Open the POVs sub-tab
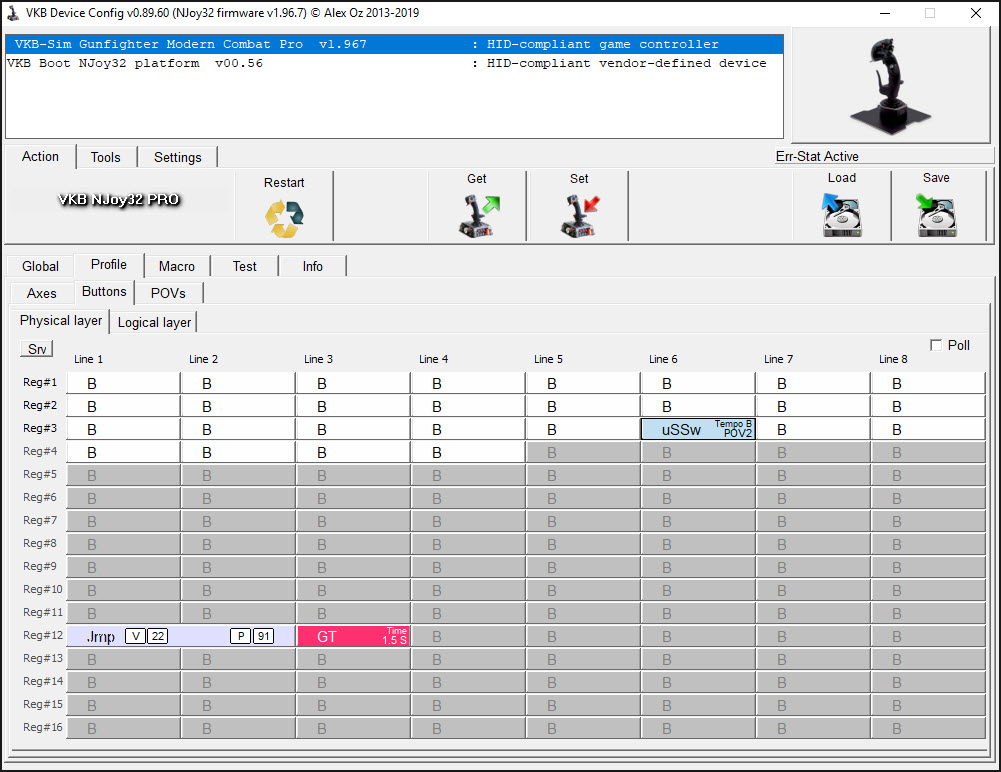The height and width of the screenshot is (772, 1001). pyautogui.click(x=169, y=293)
